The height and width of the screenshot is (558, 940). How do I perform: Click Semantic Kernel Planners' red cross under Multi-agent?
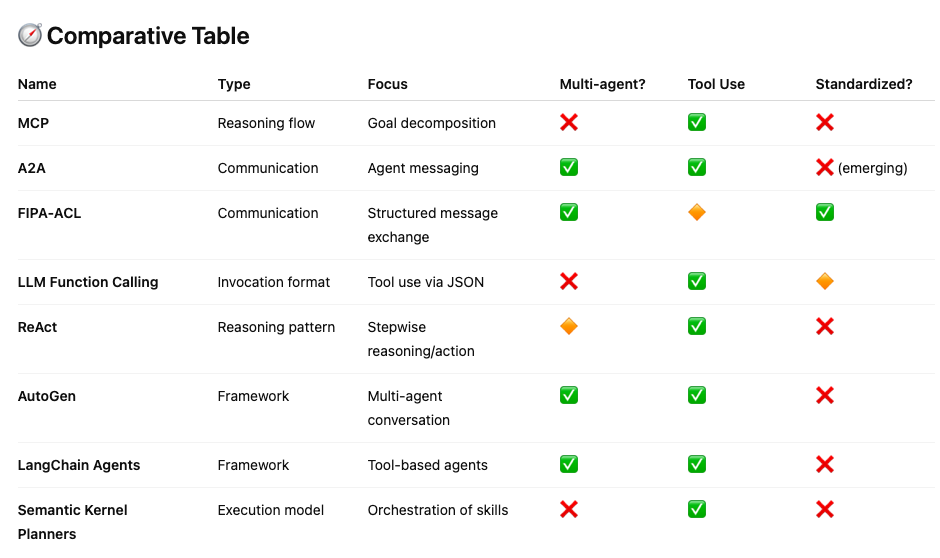pos(569,510)
